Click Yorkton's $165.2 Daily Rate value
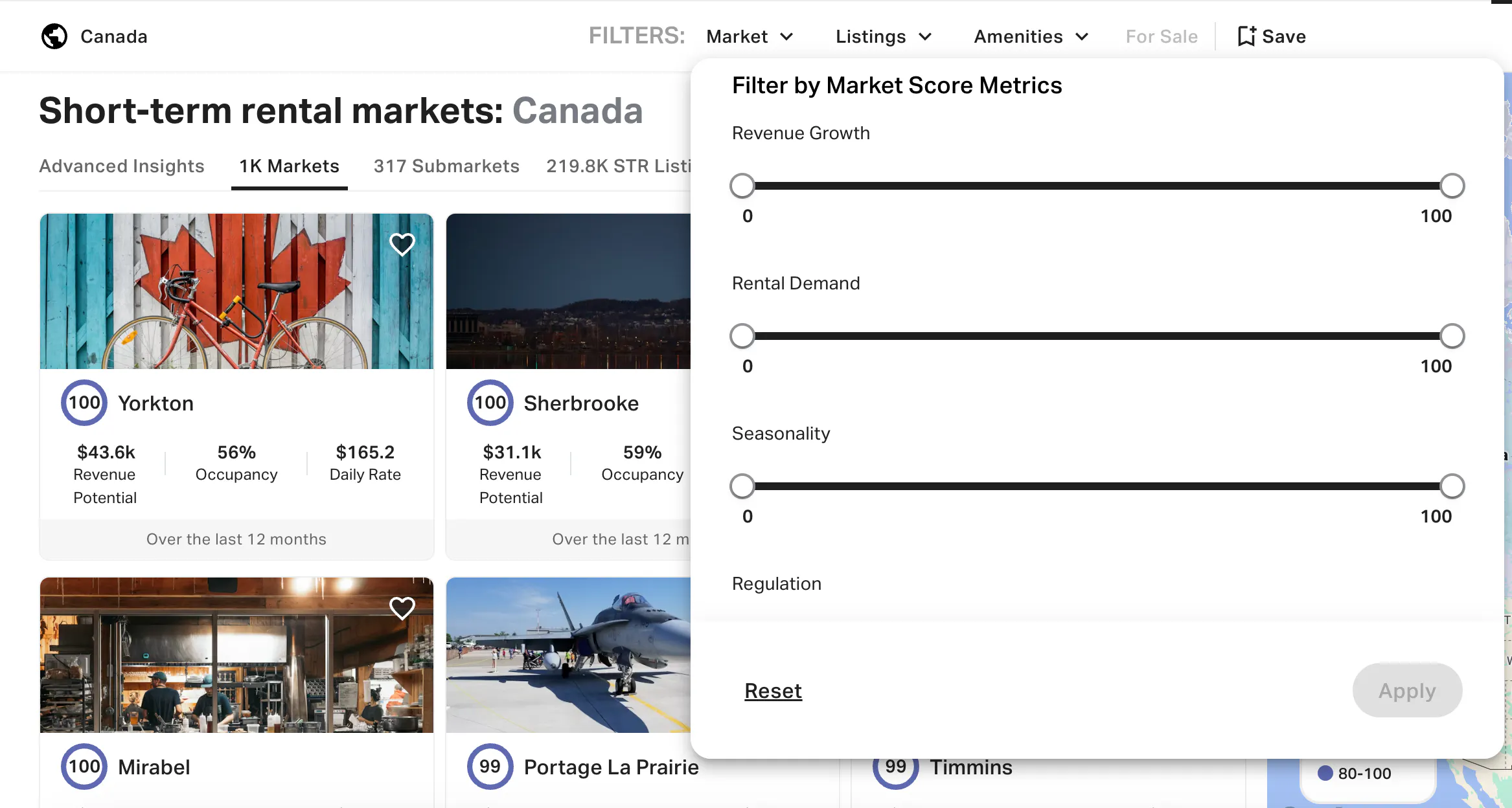The image size is (1512, 808). click(x=365, y=452)
